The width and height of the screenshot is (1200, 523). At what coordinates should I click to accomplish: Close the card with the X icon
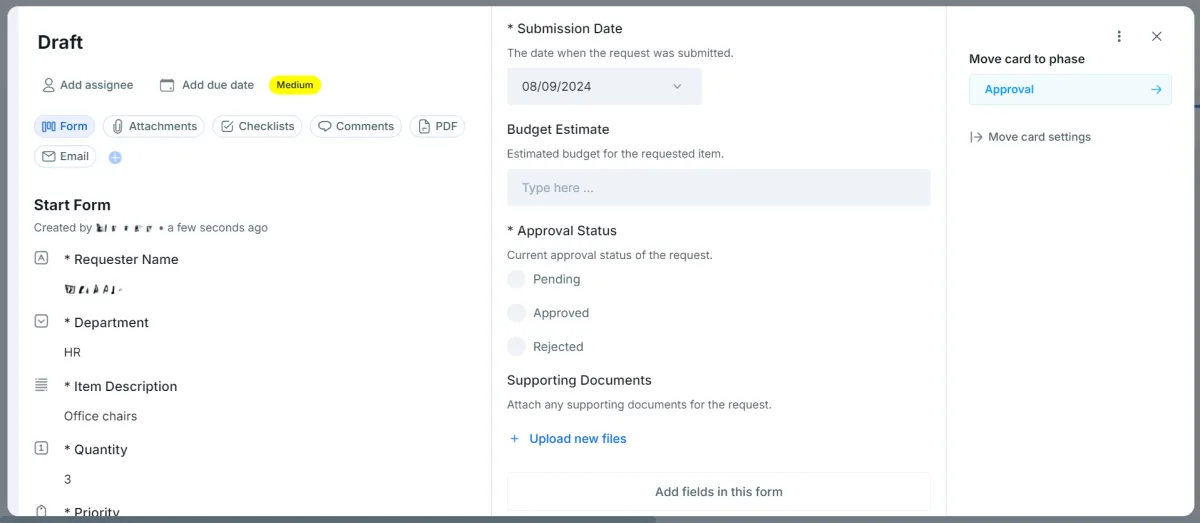pos(1157,36)
